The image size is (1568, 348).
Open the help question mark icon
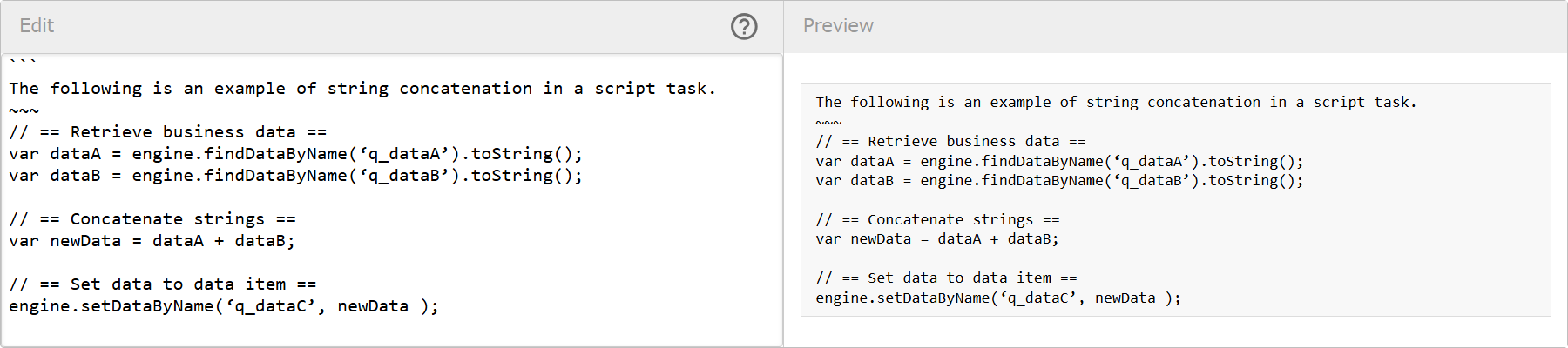click(744, 27)
